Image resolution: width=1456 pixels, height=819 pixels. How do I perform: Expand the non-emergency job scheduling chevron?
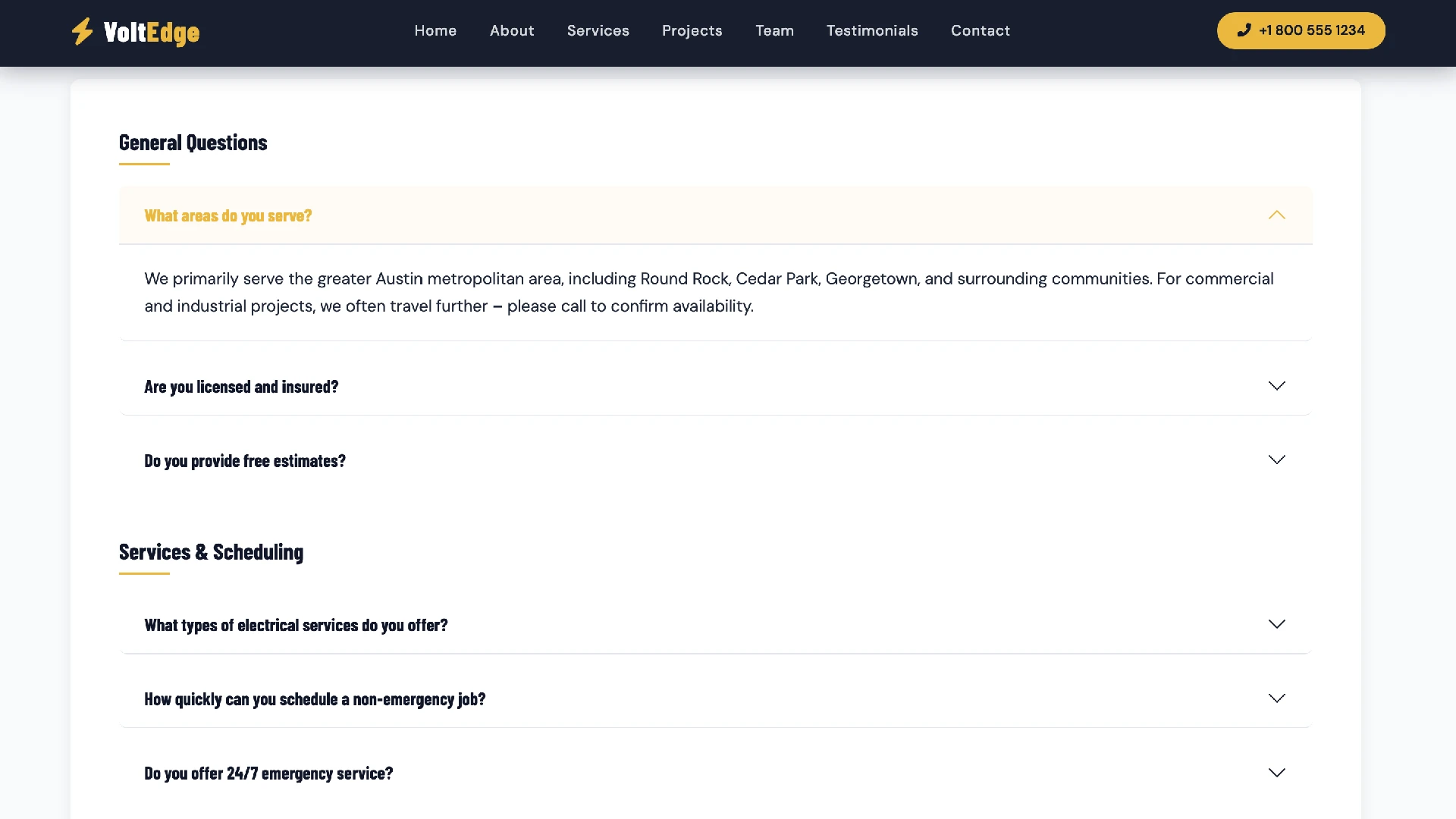pyautogui.click(x=1276, y=698)
